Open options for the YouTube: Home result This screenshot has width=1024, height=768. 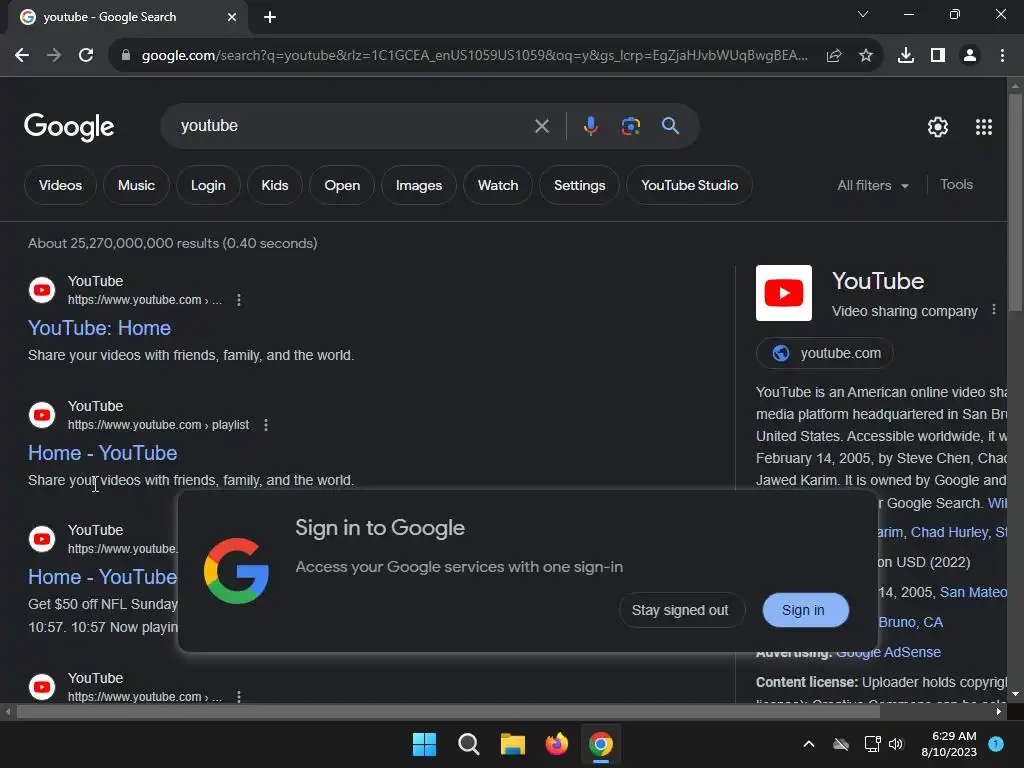239,300
